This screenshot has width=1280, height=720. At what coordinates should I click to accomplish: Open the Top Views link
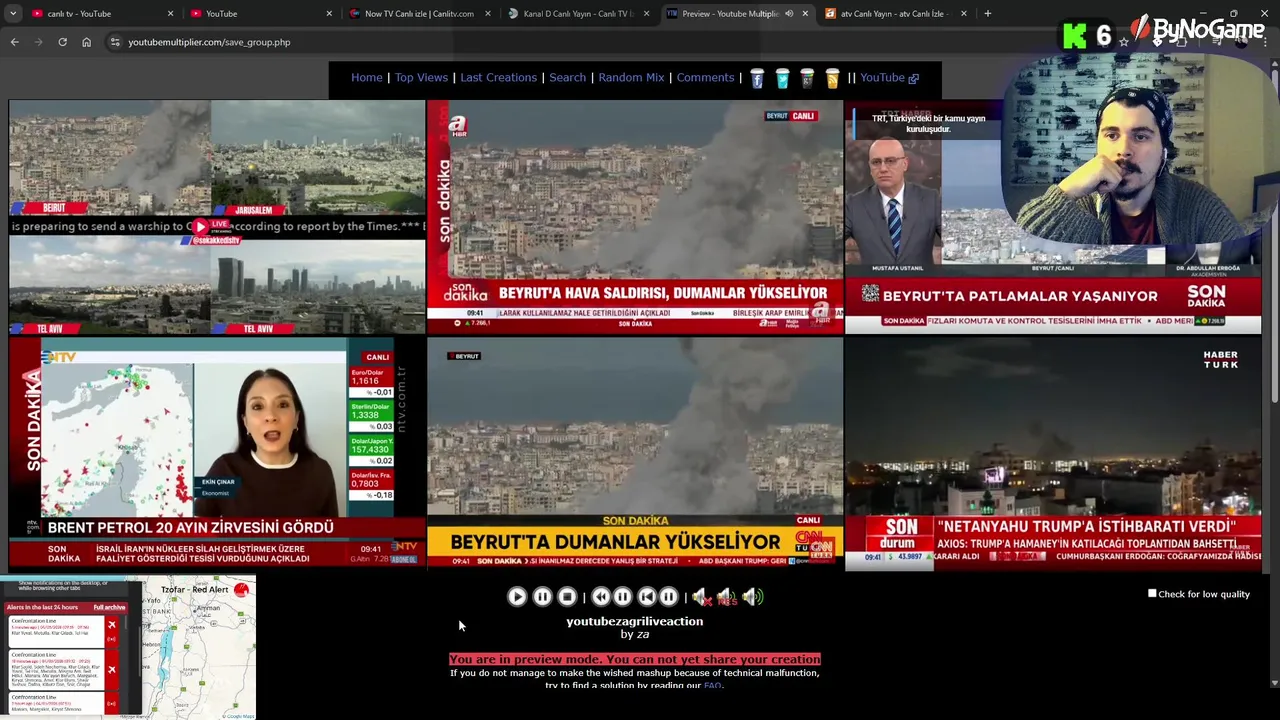tap(421, 78)
